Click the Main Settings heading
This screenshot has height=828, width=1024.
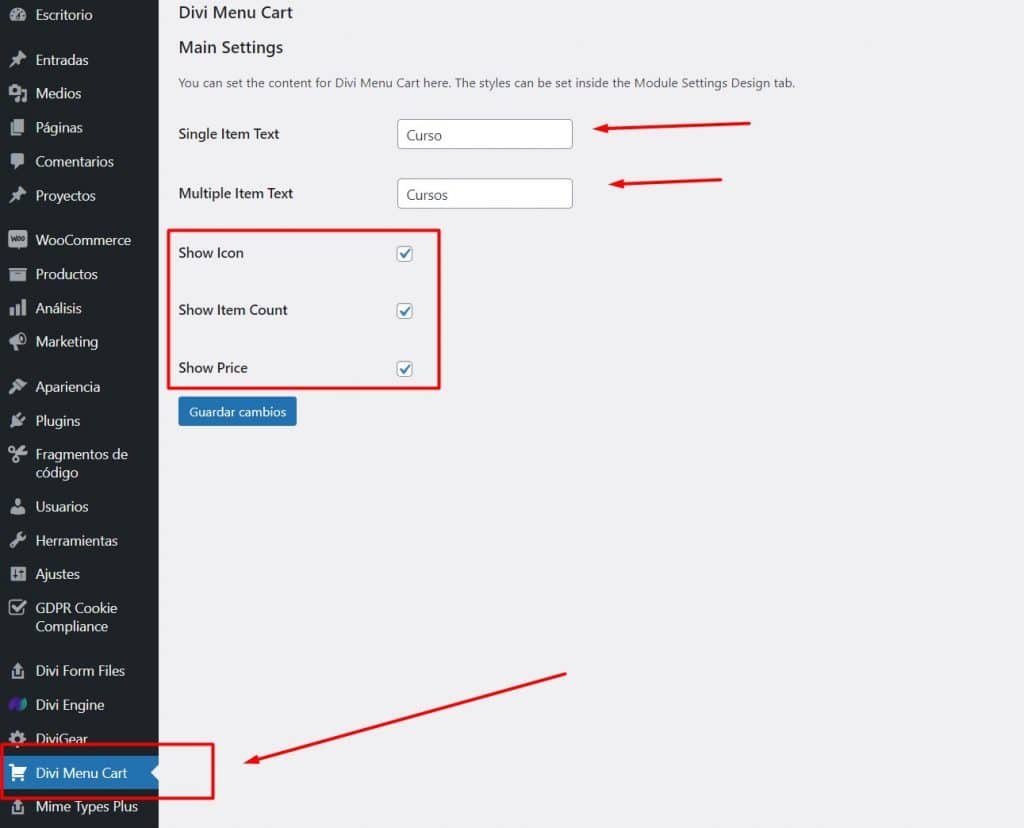click(x=231, y=48)
